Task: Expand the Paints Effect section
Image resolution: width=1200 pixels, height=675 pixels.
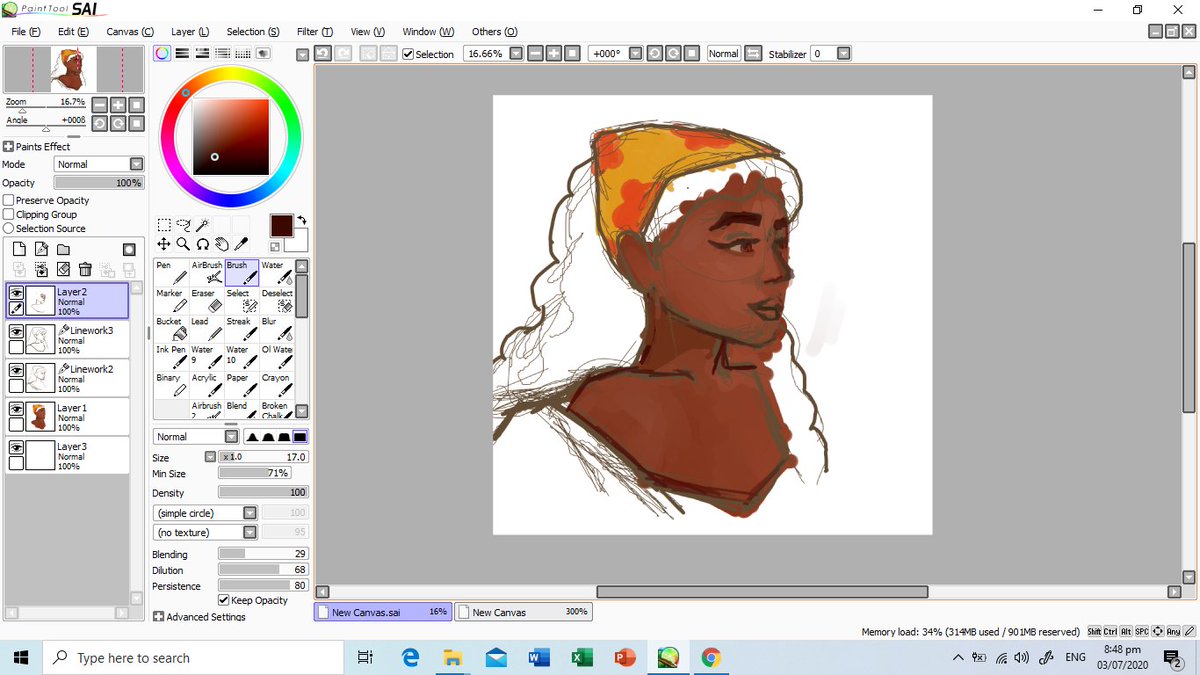Action: click(9, 146)
